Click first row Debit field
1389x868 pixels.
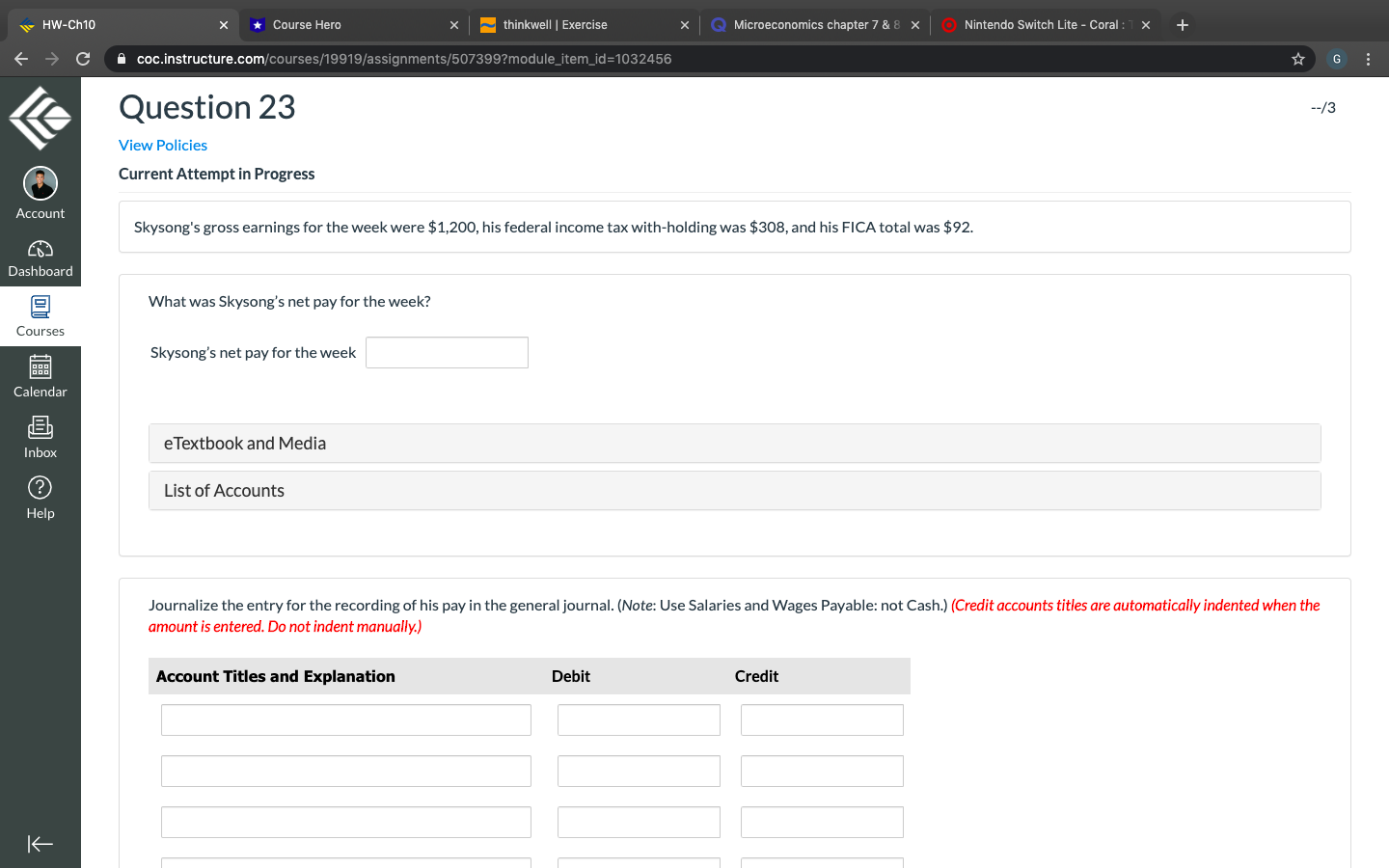(x=639, y=719)
